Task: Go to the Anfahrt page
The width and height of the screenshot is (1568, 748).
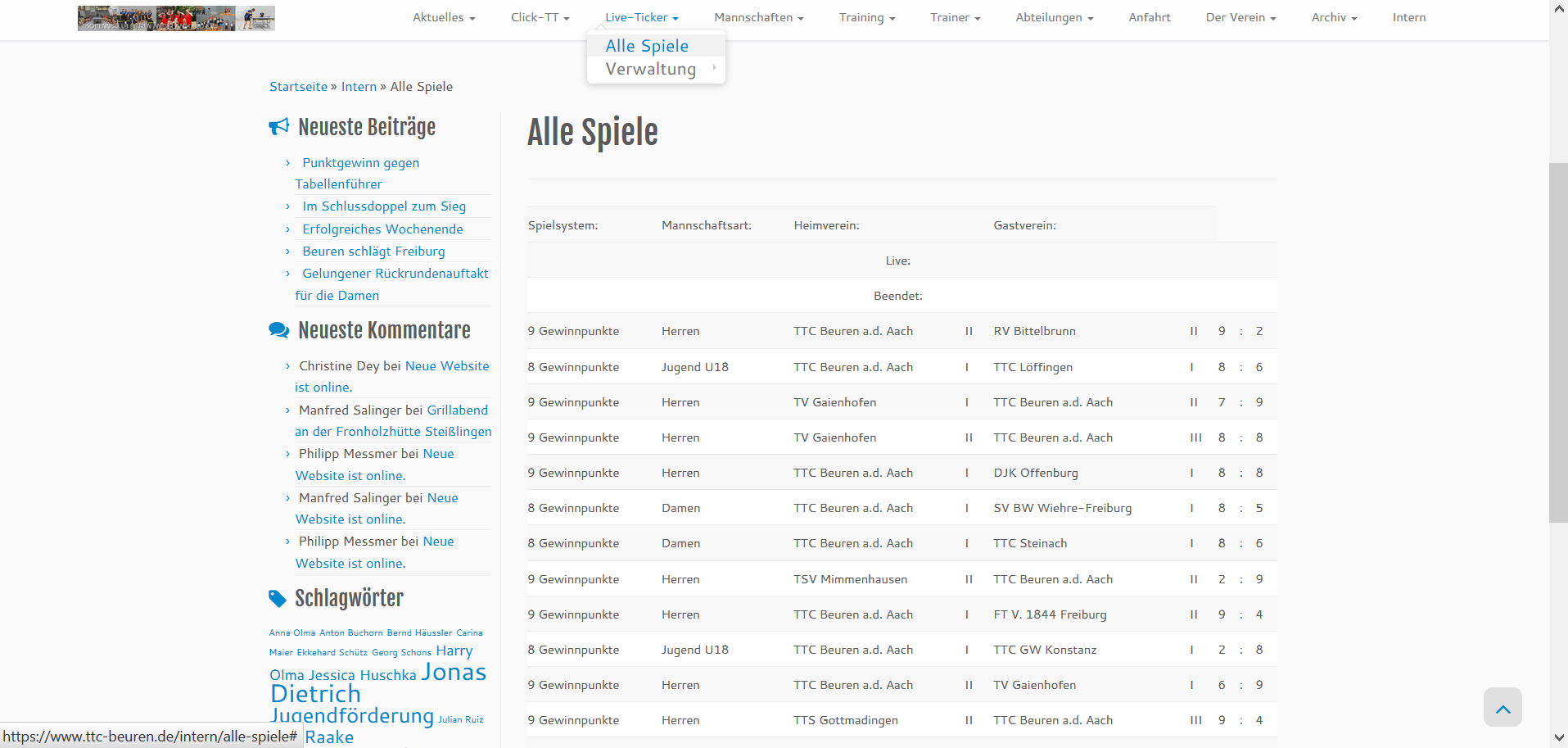Action: (1149, 17)
